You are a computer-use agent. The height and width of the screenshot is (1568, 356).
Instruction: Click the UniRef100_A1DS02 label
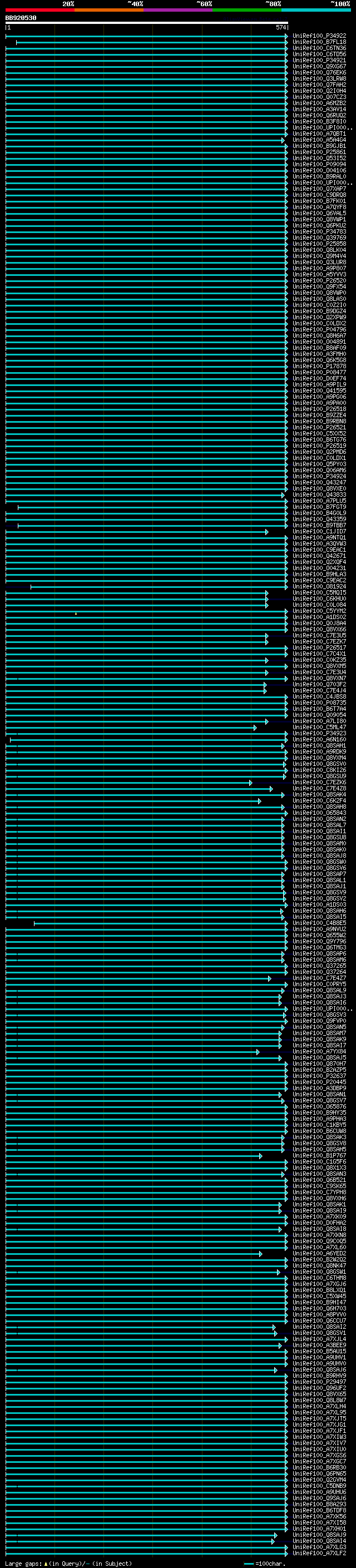(x=319, y=617)
